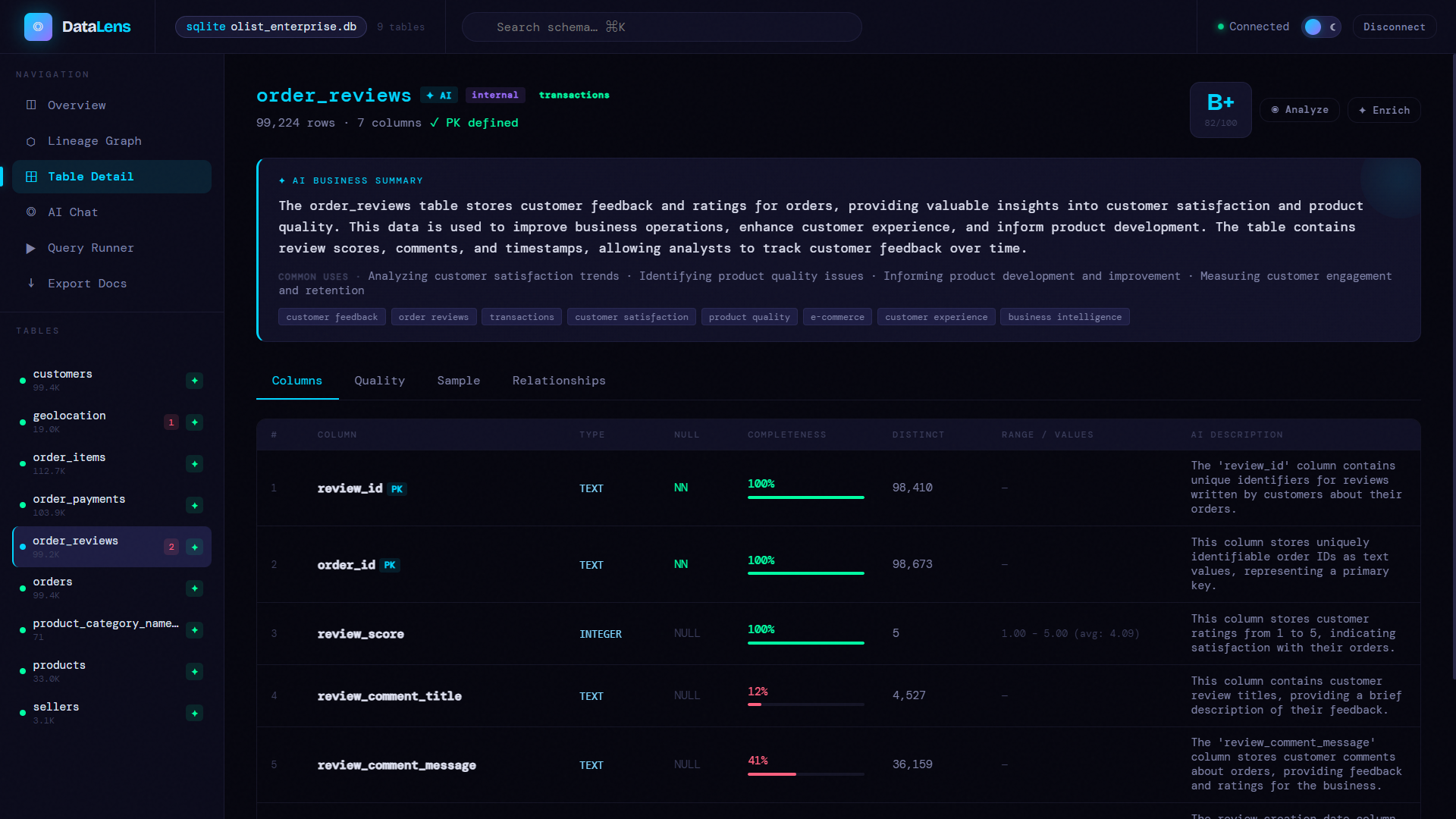The width and height of the screenshot is (1456, 819).
Task: Click the sparkle icon beside order_items table
Action: (x=195, y=464)
